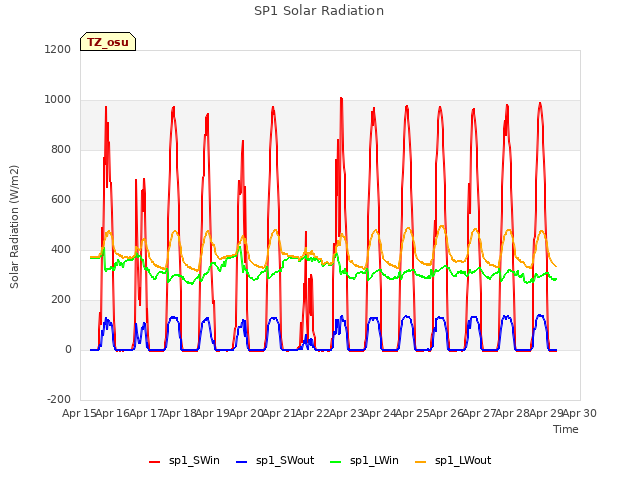The image size is (640, 480).
Task: Click x-axis label Apr 22
Action: pos(313,413)
